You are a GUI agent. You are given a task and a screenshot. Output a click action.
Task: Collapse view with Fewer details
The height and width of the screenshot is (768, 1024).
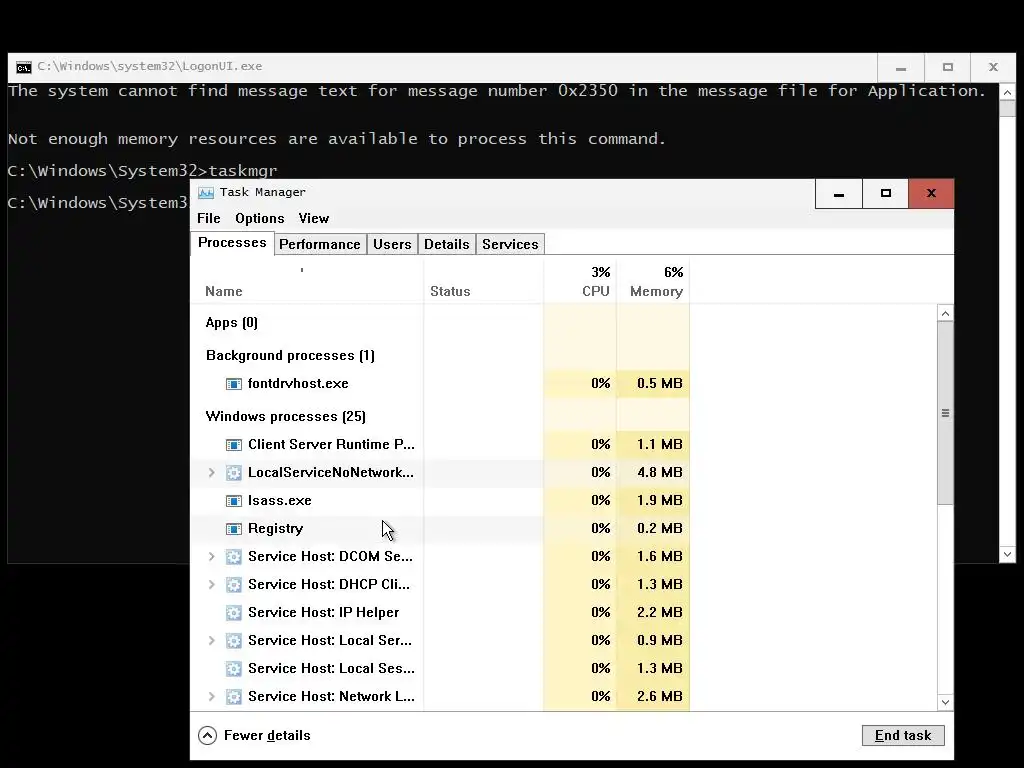point(255,735)
